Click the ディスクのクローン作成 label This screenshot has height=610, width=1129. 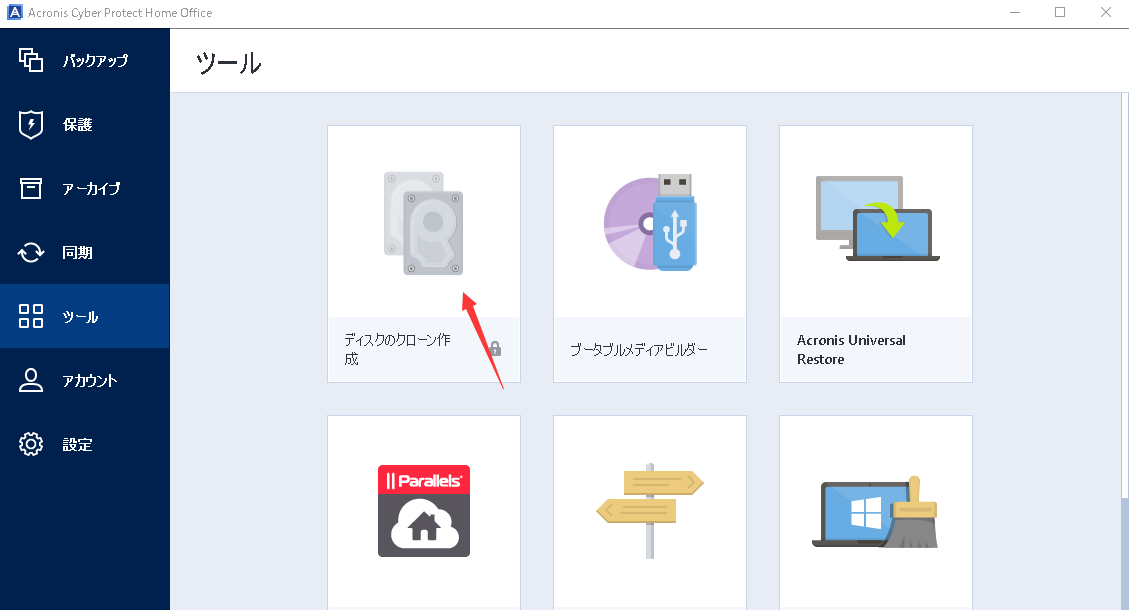pos(397,349)
